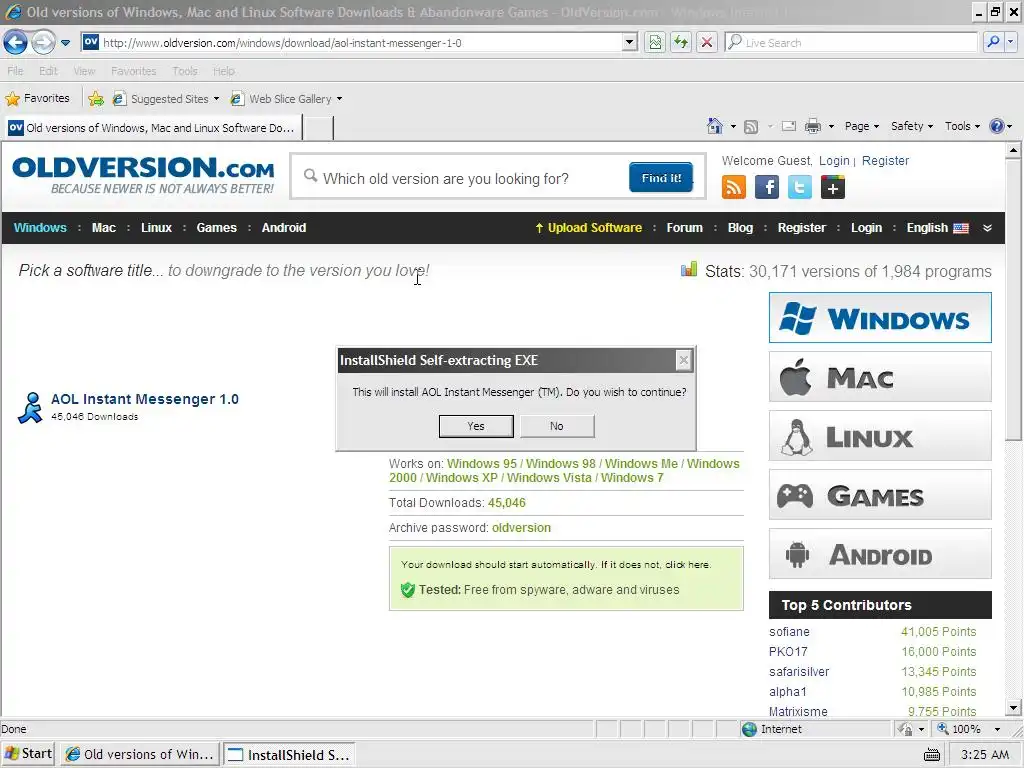Open search provider options dropdown

pyautogui.click(x=1010, y=42)
